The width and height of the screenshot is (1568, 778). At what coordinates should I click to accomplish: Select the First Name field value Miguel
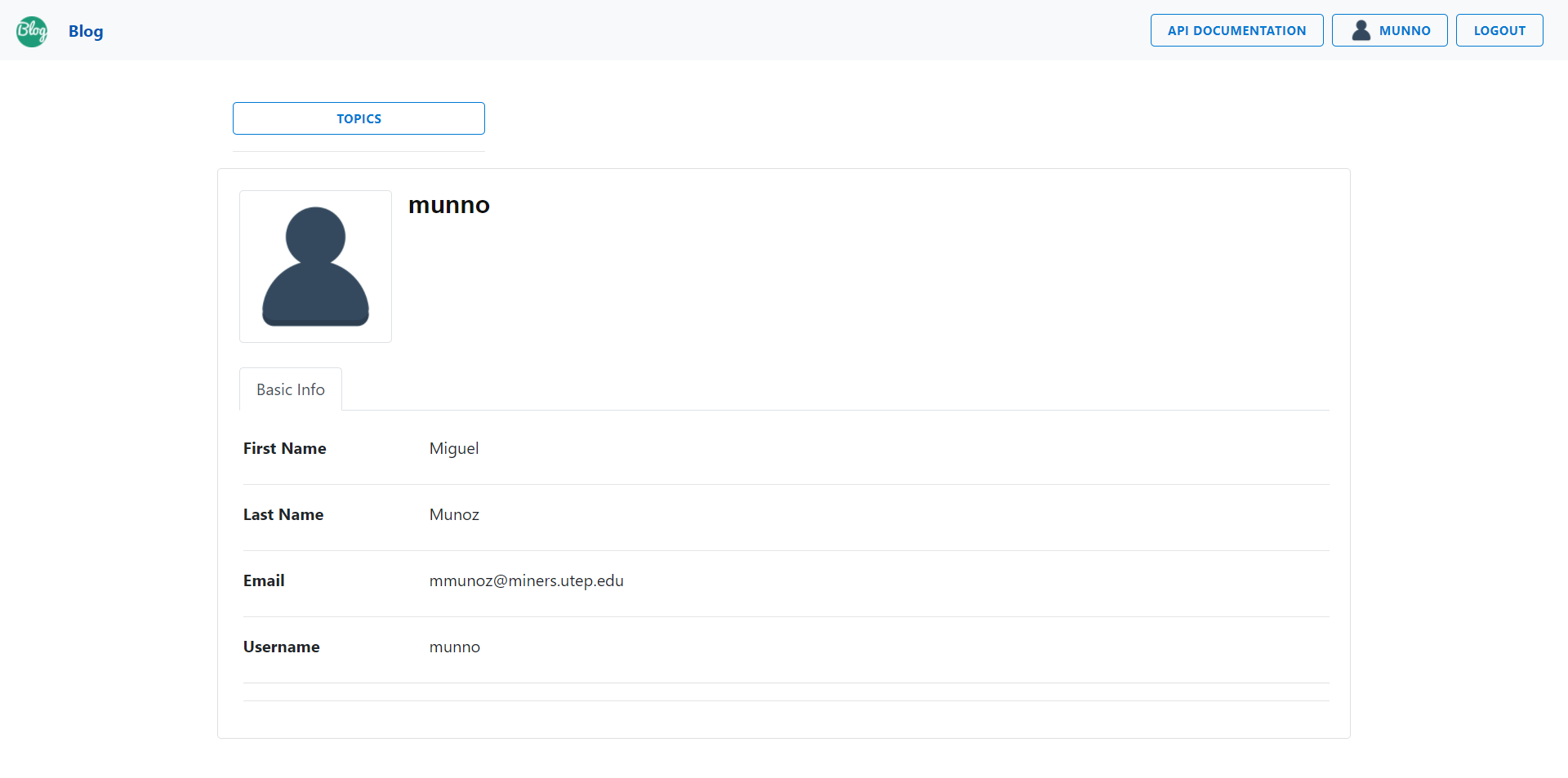point(454,448)
